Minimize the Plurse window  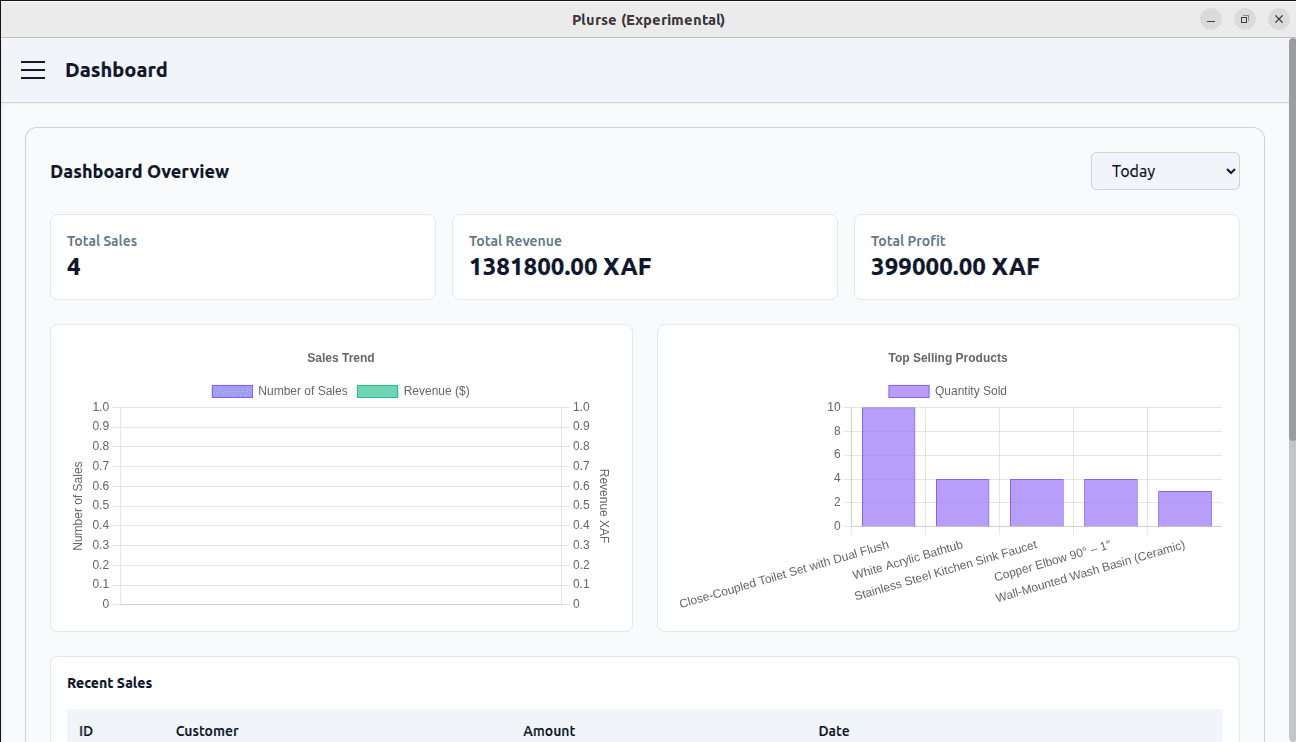(1211, 19)
